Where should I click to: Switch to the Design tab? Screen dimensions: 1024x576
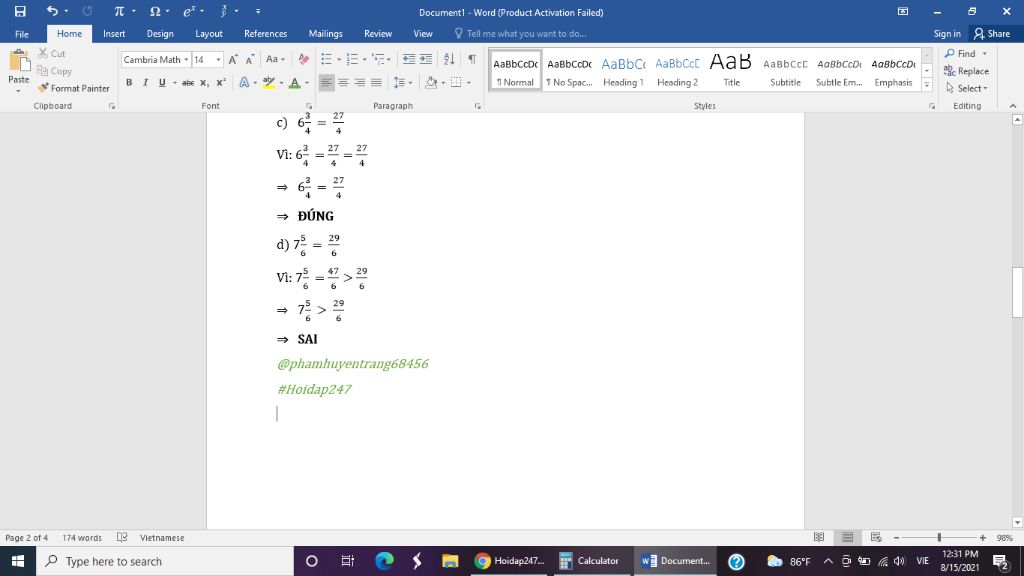click(160, 33)
